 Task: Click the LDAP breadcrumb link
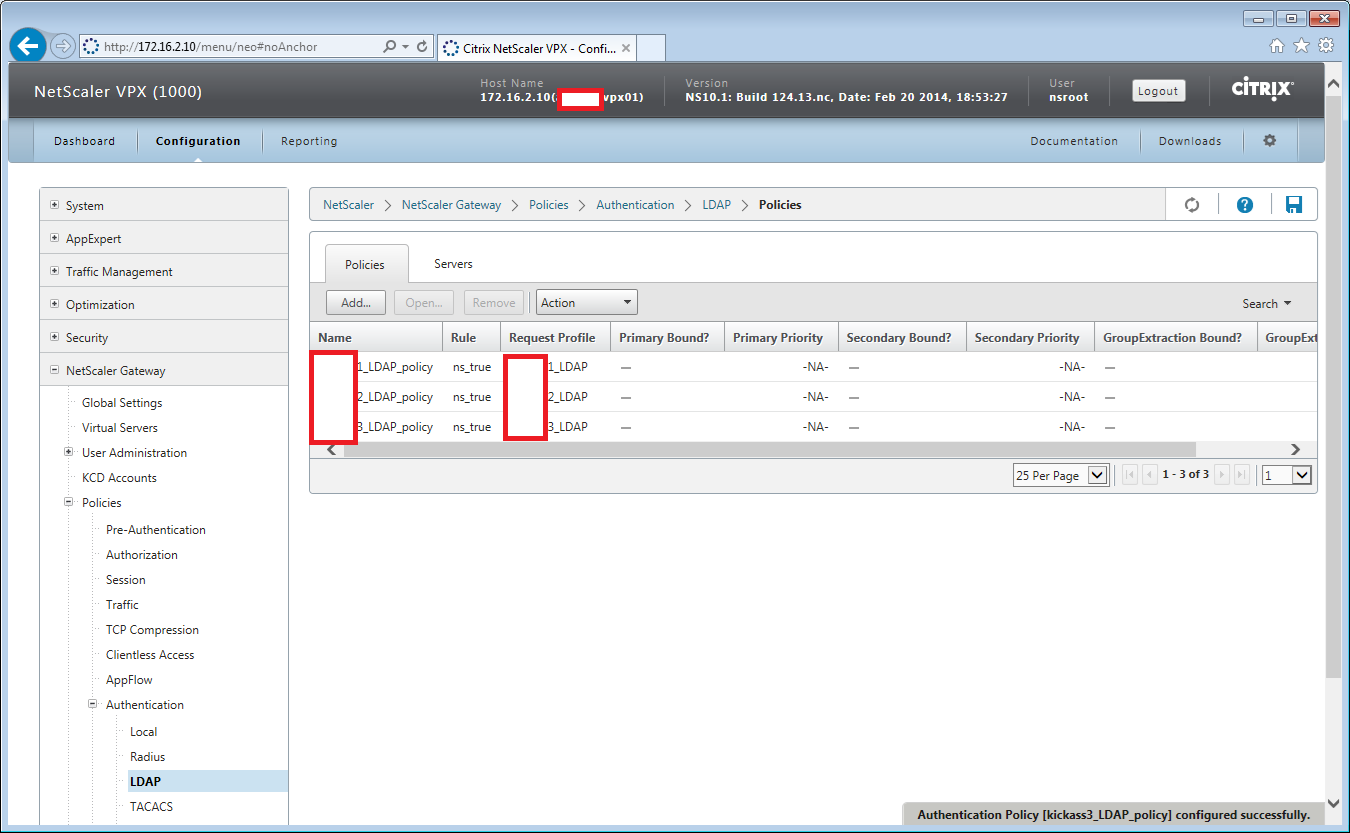[716, 205]
